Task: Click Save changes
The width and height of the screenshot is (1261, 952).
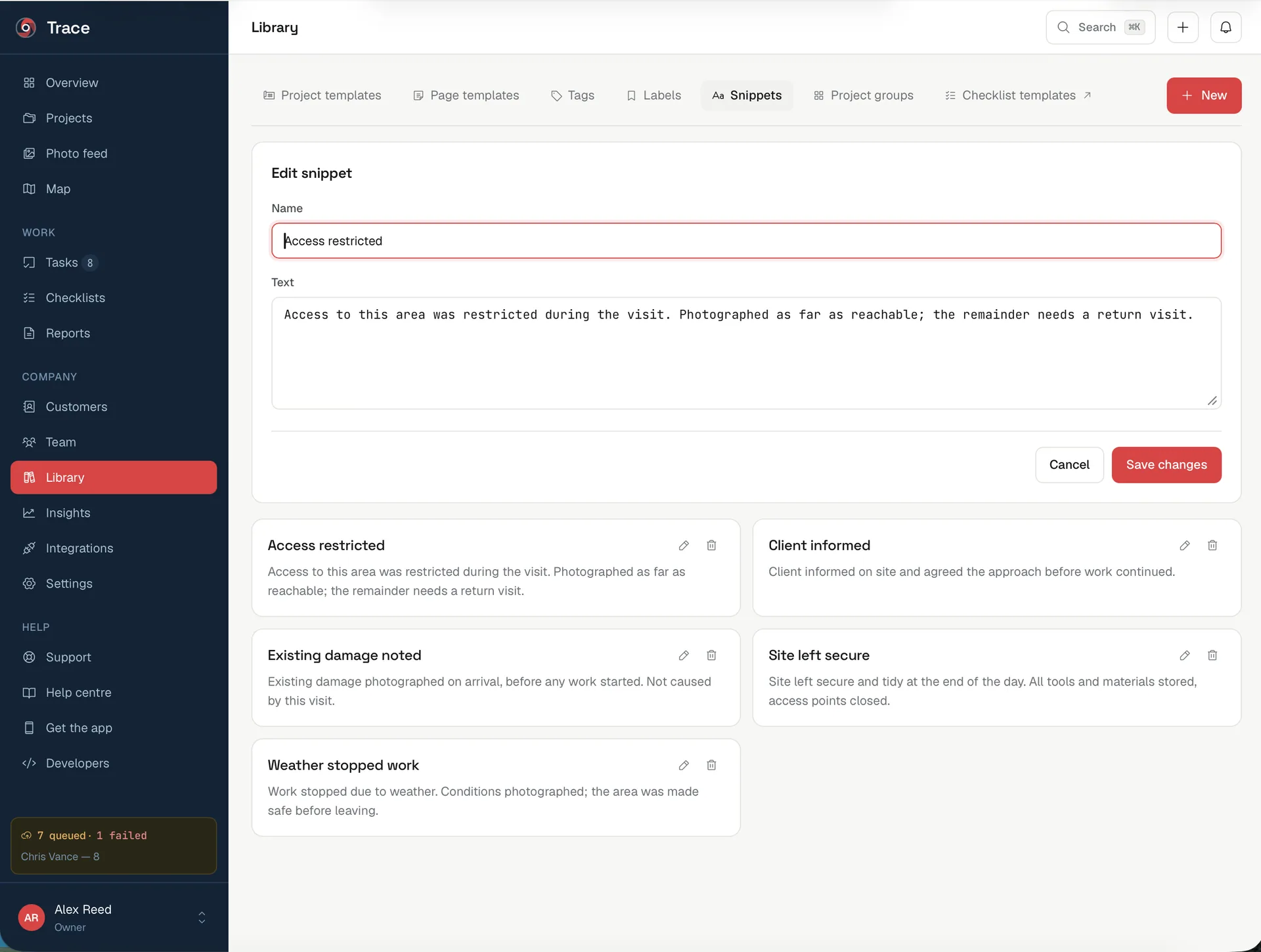Action: 1166,465
